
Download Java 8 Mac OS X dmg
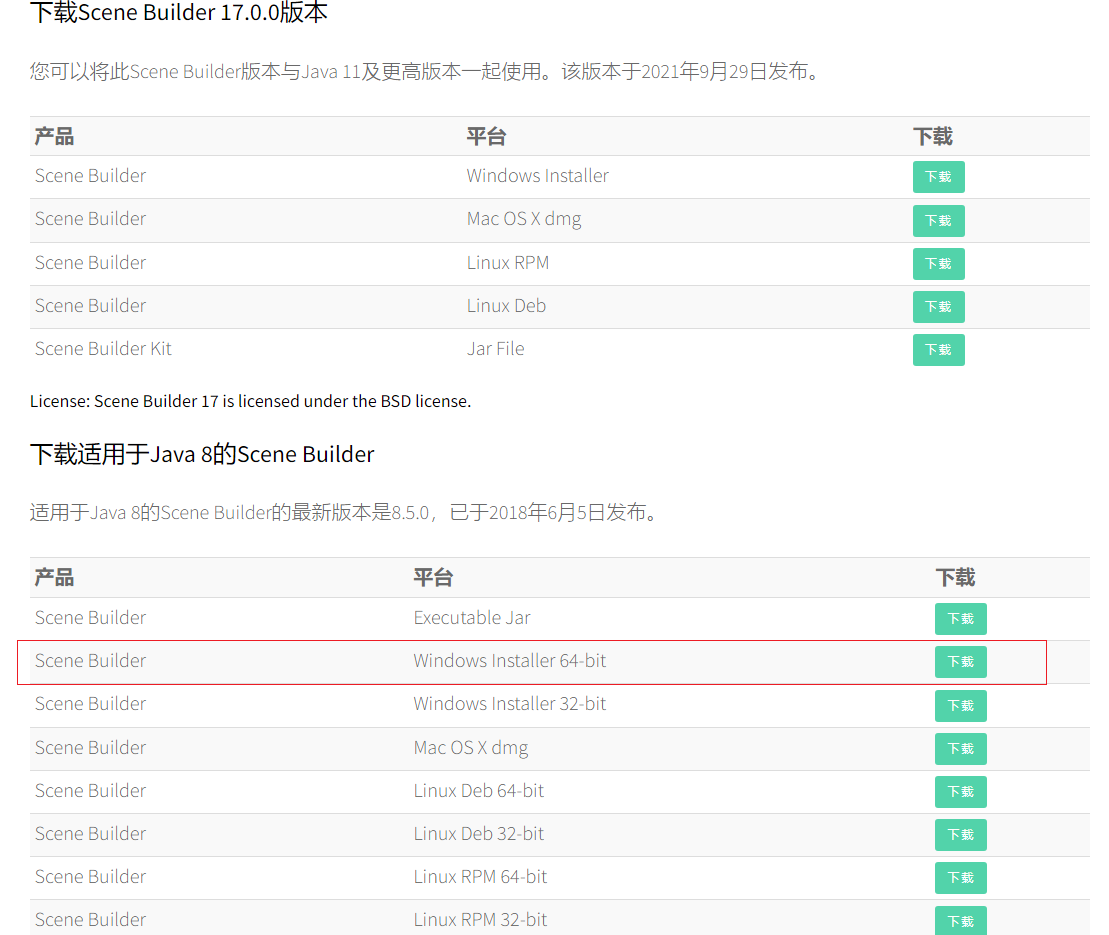[x=960, y=749]
